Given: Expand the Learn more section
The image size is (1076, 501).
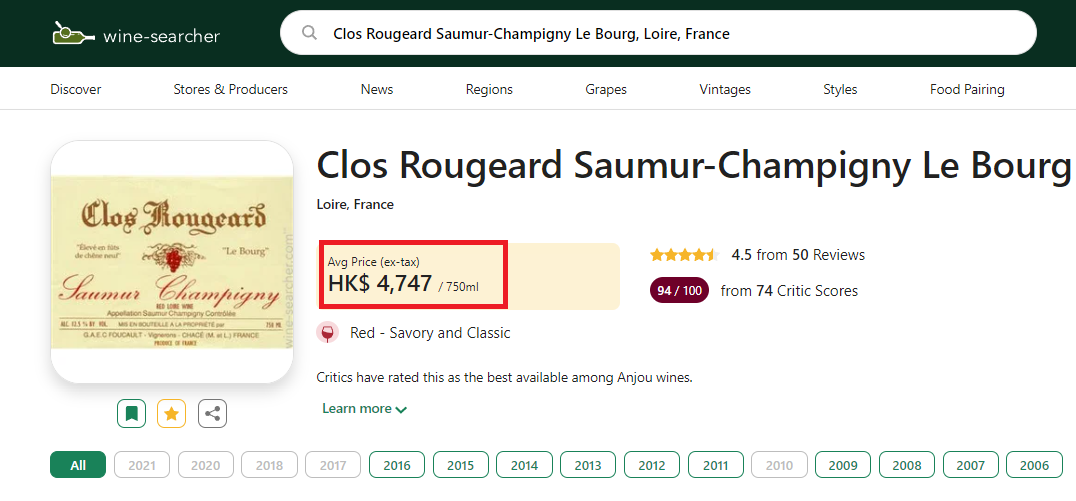Looking at the screenshot, I should tap(364, 409).
